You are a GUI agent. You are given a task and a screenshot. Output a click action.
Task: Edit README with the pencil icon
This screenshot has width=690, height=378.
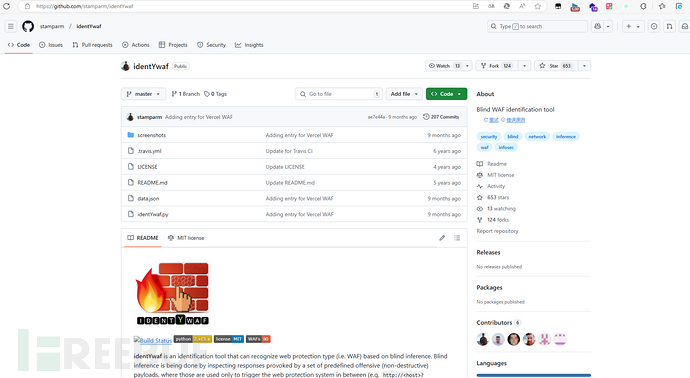[442, 238]
